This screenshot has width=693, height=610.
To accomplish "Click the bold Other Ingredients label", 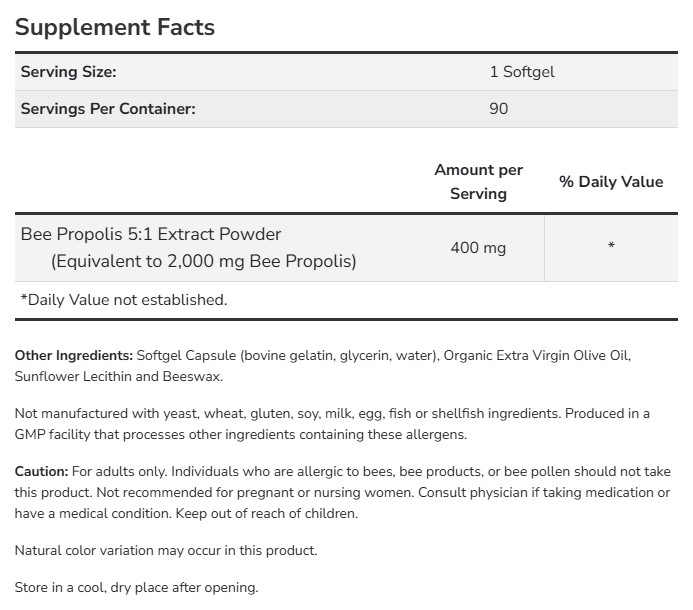I will tap(74, 355).
